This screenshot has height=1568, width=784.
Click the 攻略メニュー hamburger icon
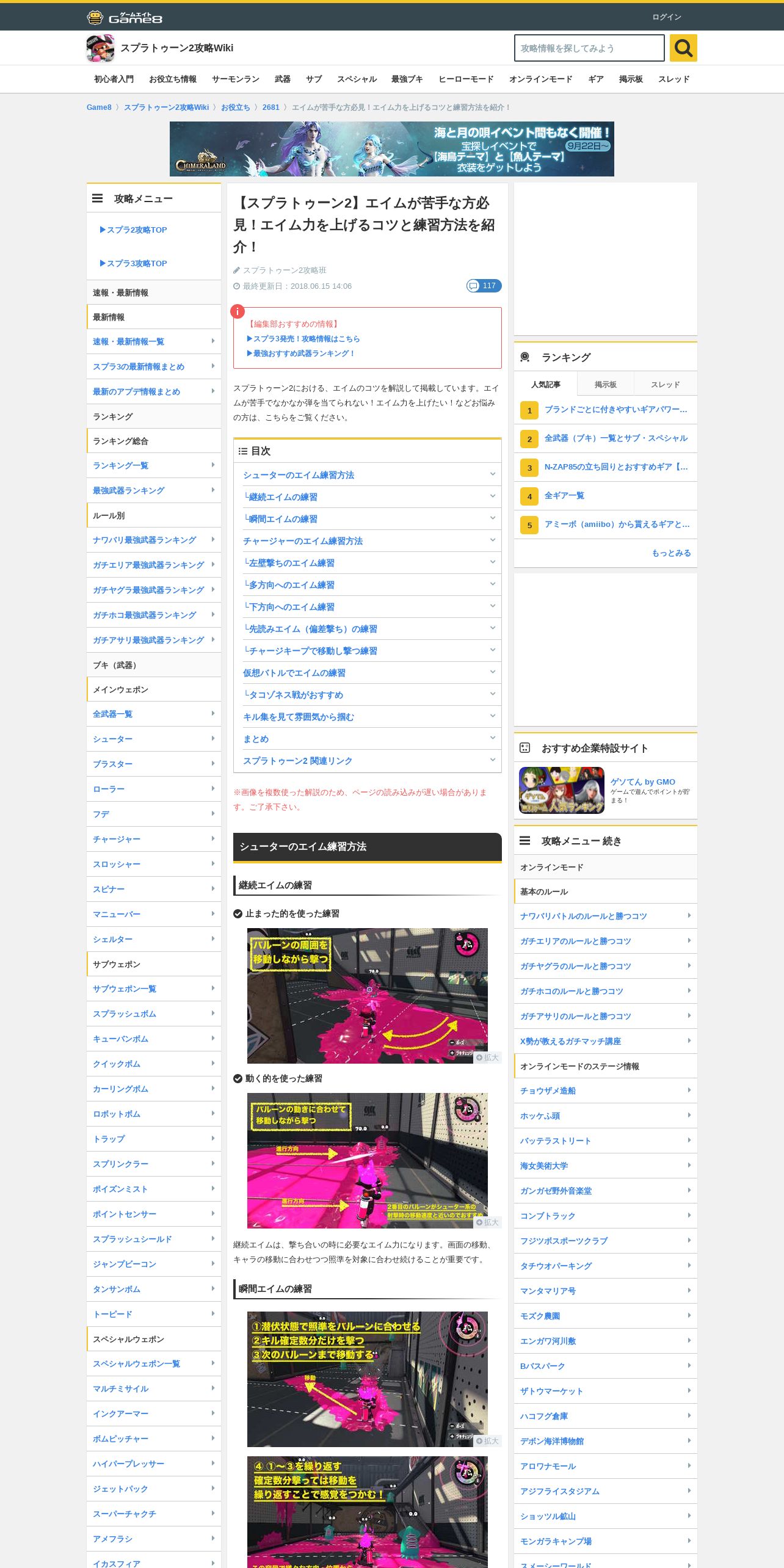97,198
